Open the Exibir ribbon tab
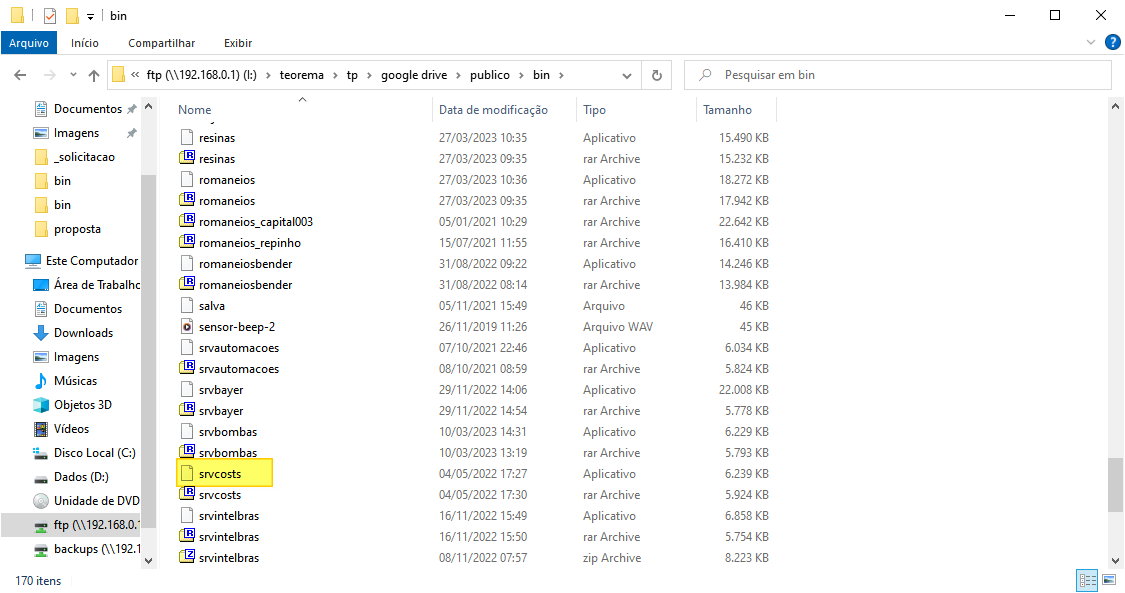Viewport: 1125px width, 593px height. [x=237, y=43]
